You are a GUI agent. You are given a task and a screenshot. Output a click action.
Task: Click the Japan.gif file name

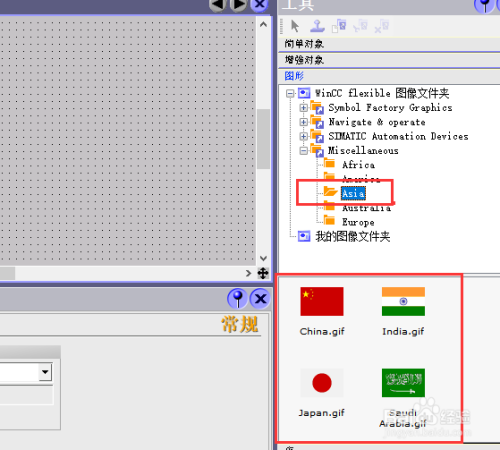[322, 413]
